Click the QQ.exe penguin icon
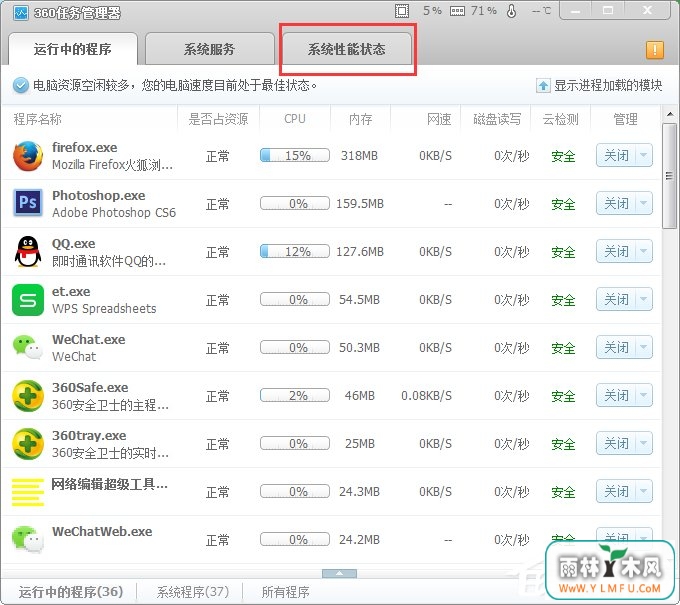 coord(28,252)
